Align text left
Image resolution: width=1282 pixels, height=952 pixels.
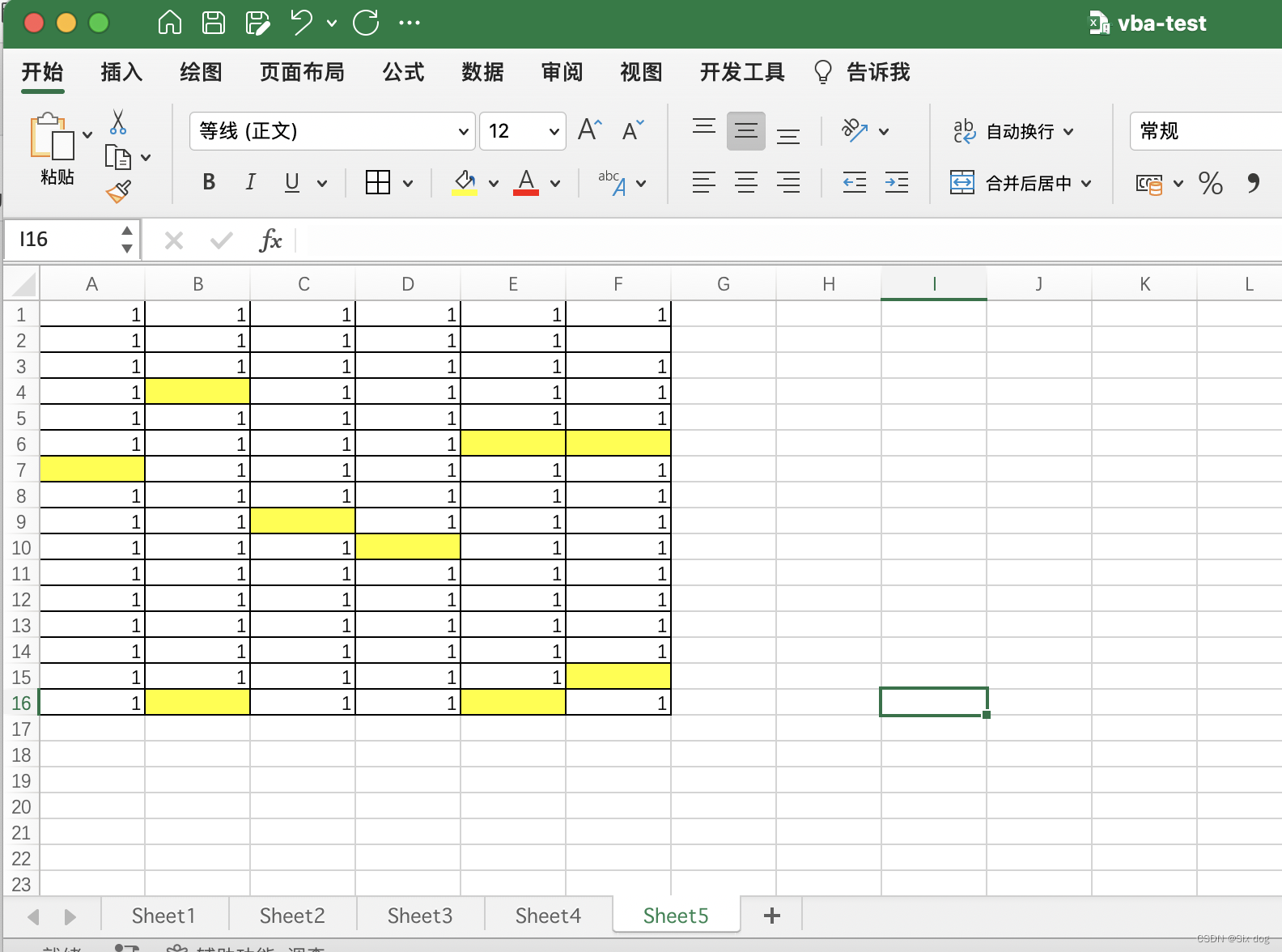[x=704, y=182]
